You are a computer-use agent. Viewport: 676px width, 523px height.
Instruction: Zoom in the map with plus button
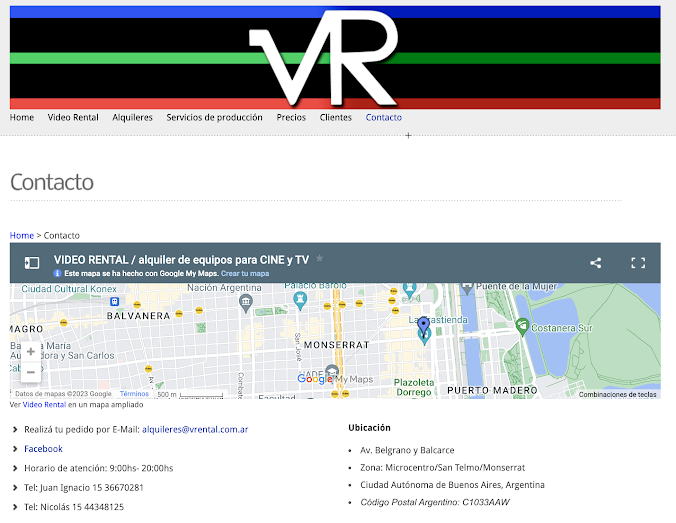[x=31, y=351]
